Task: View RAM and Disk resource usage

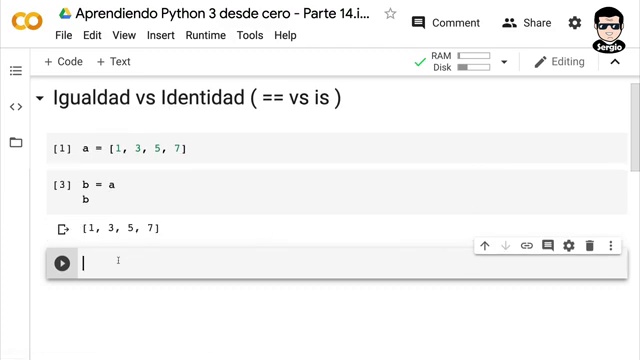Action: [461, 62]
